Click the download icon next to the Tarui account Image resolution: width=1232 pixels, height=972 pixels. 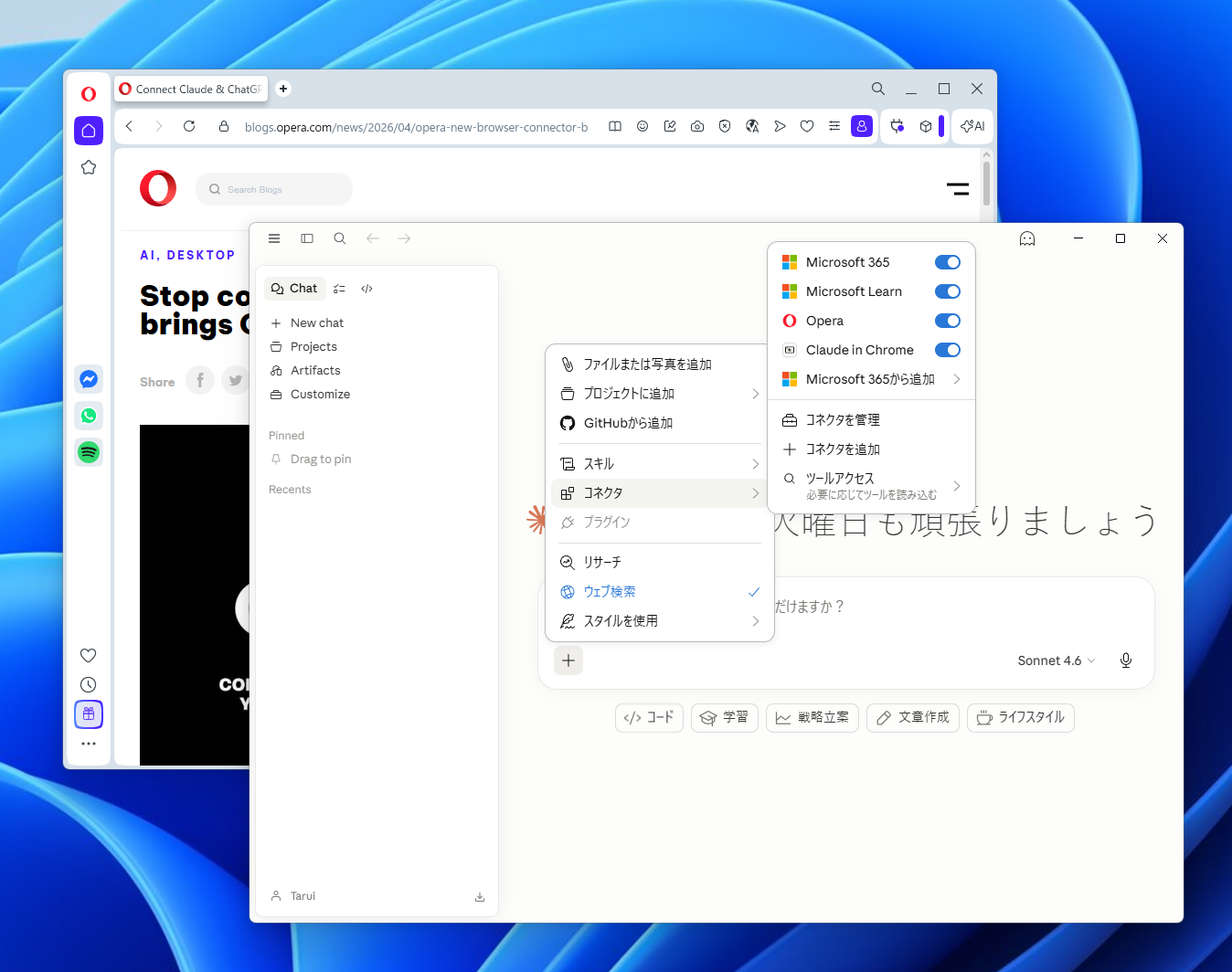coord(479,896)
